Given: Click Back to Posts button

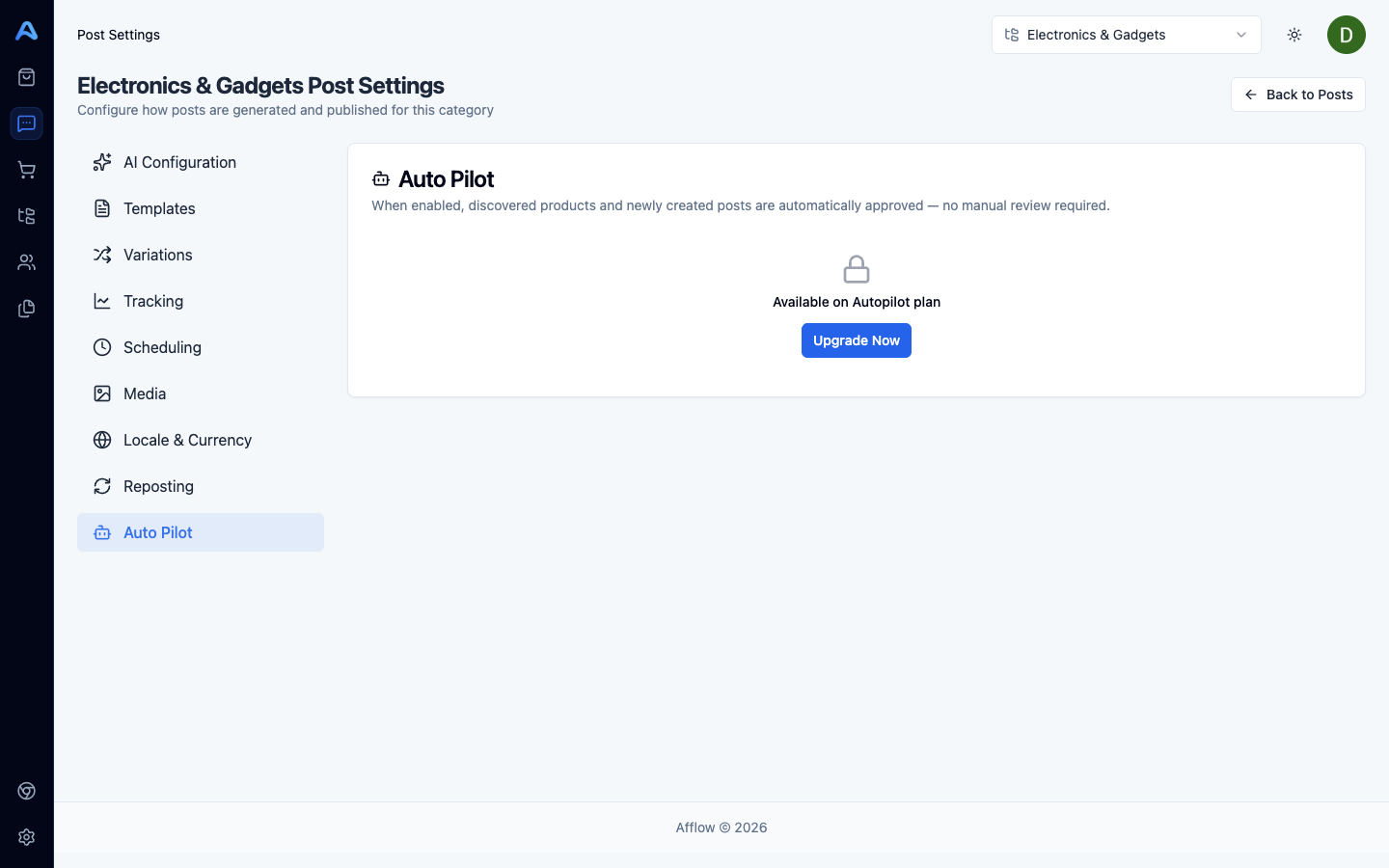Looking at the screenshot, I should tap(1297, 95).
